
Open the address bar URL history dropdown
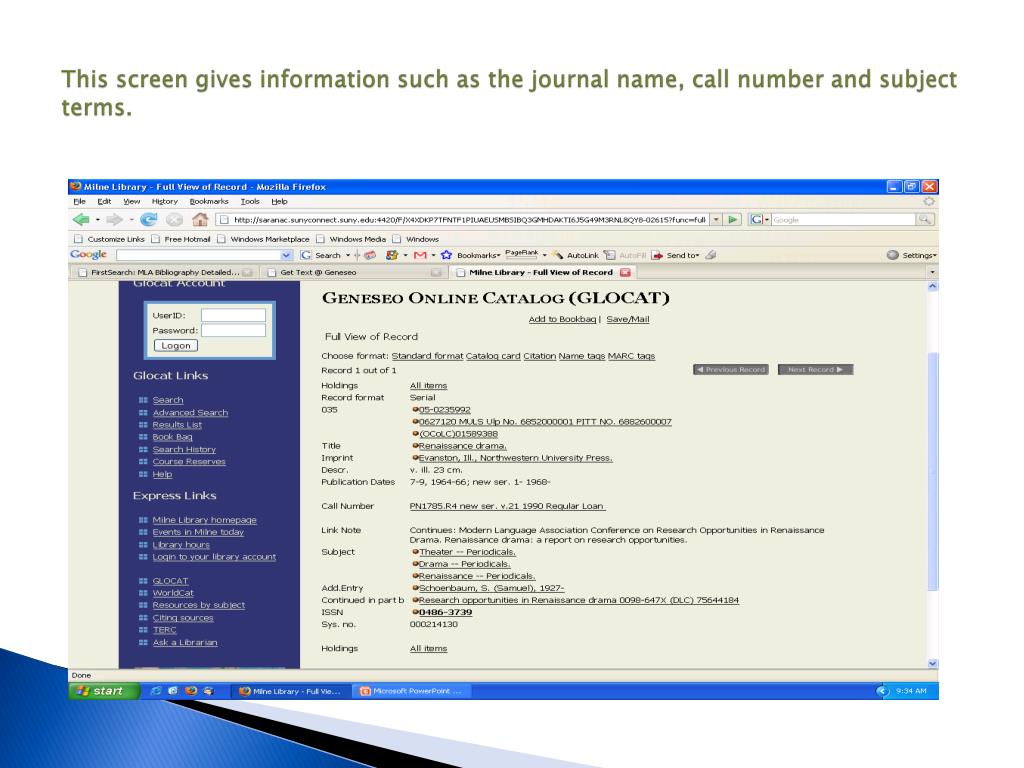716,219
